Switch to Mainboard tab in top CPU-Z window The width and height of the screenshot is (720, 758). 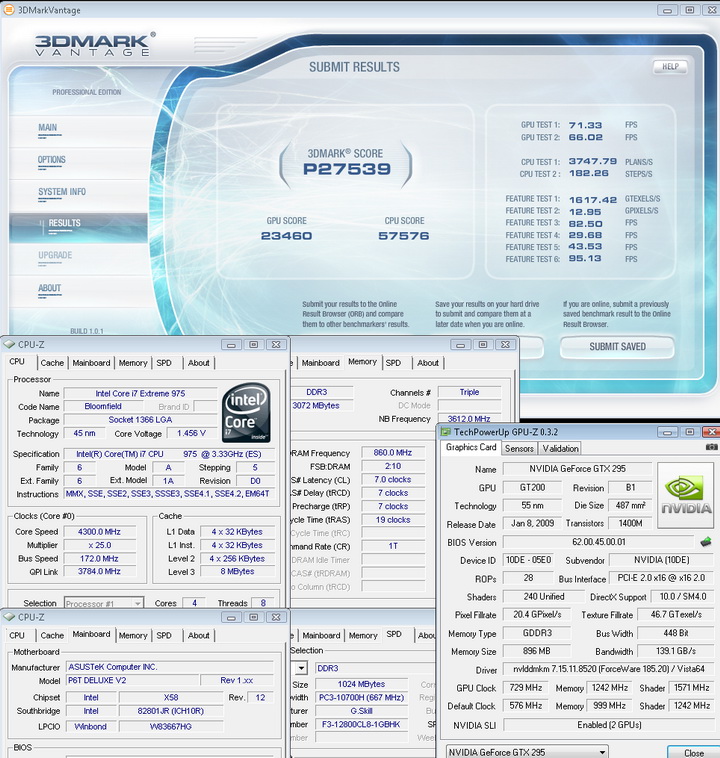tap(91, 363)
